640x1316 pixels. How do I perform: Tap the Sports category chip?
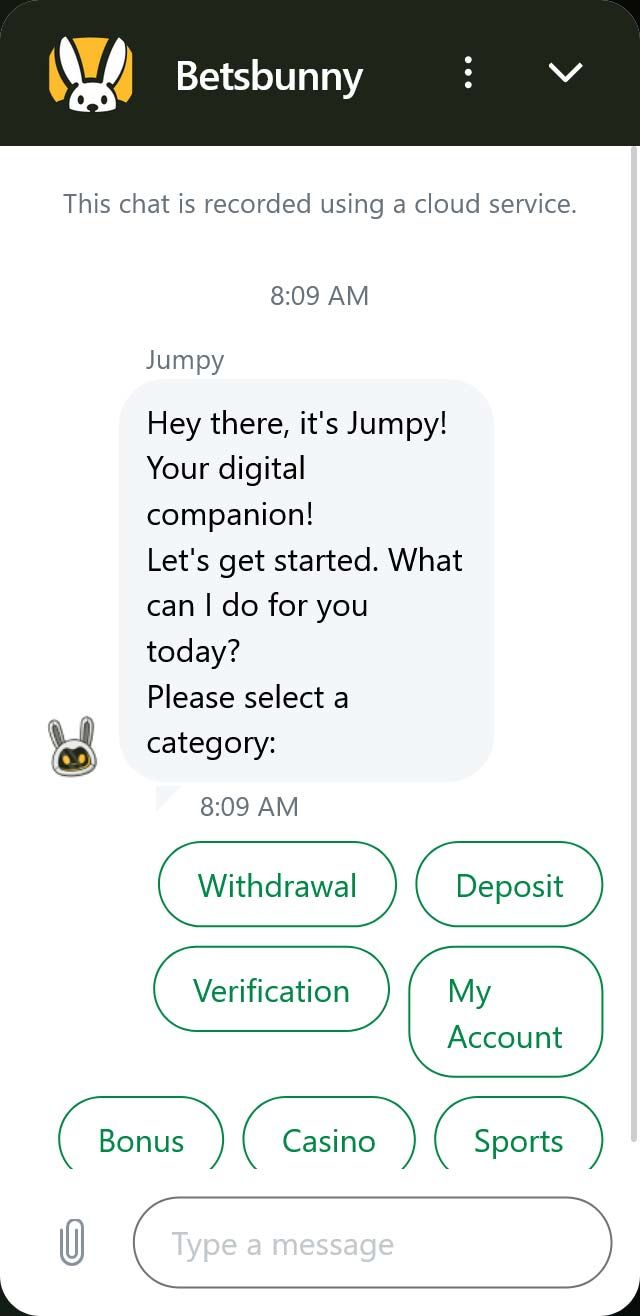(x=518, y=1133)
